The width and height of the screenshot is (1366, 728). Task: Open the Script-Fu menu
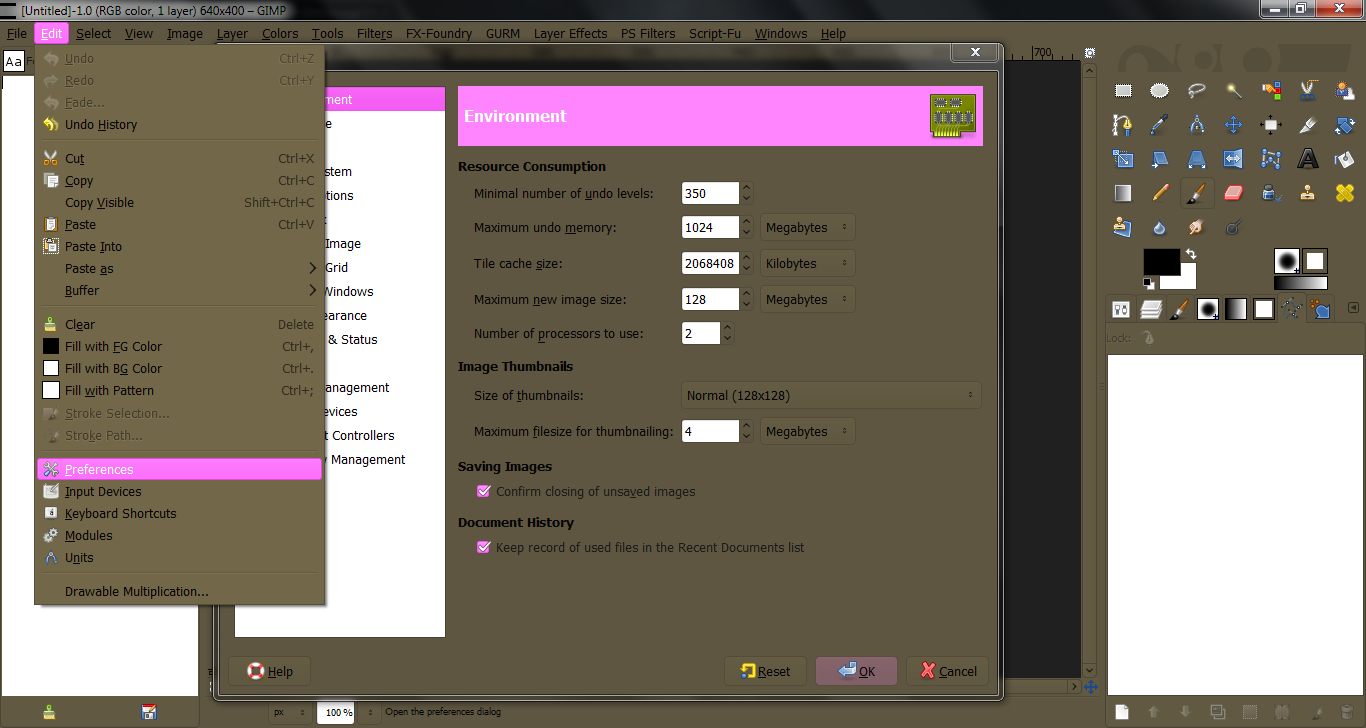point(715,33)
